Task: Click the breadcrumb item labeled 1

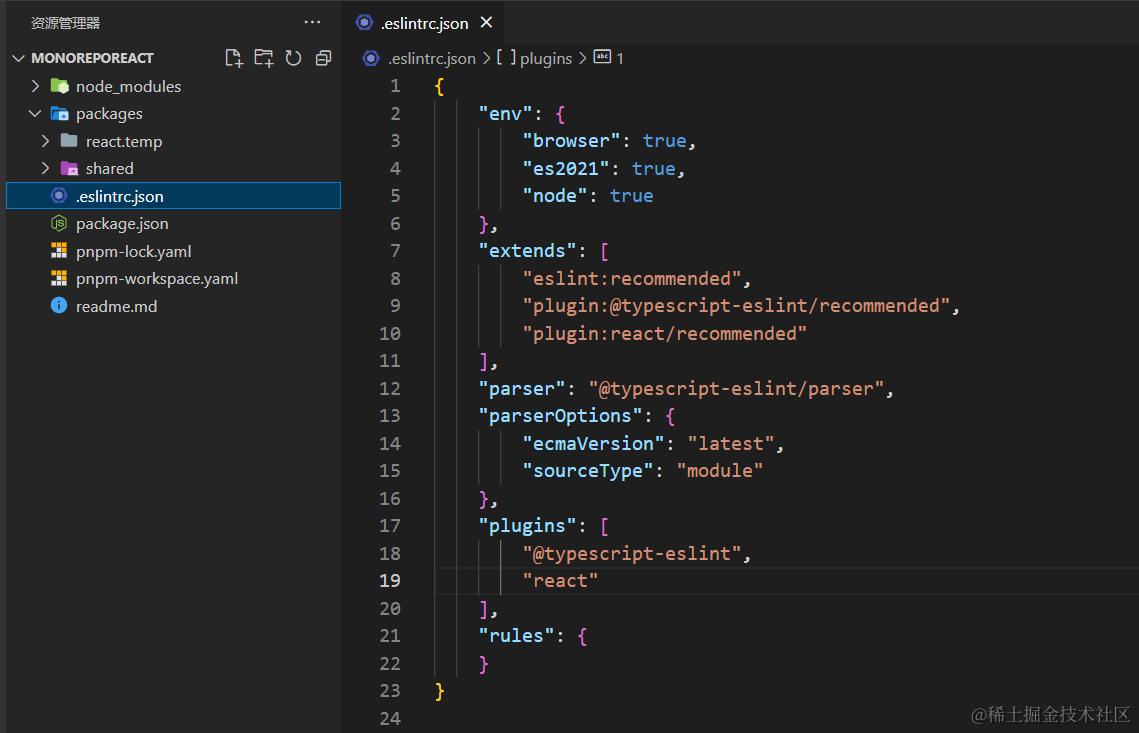Action: click(620, 58)
